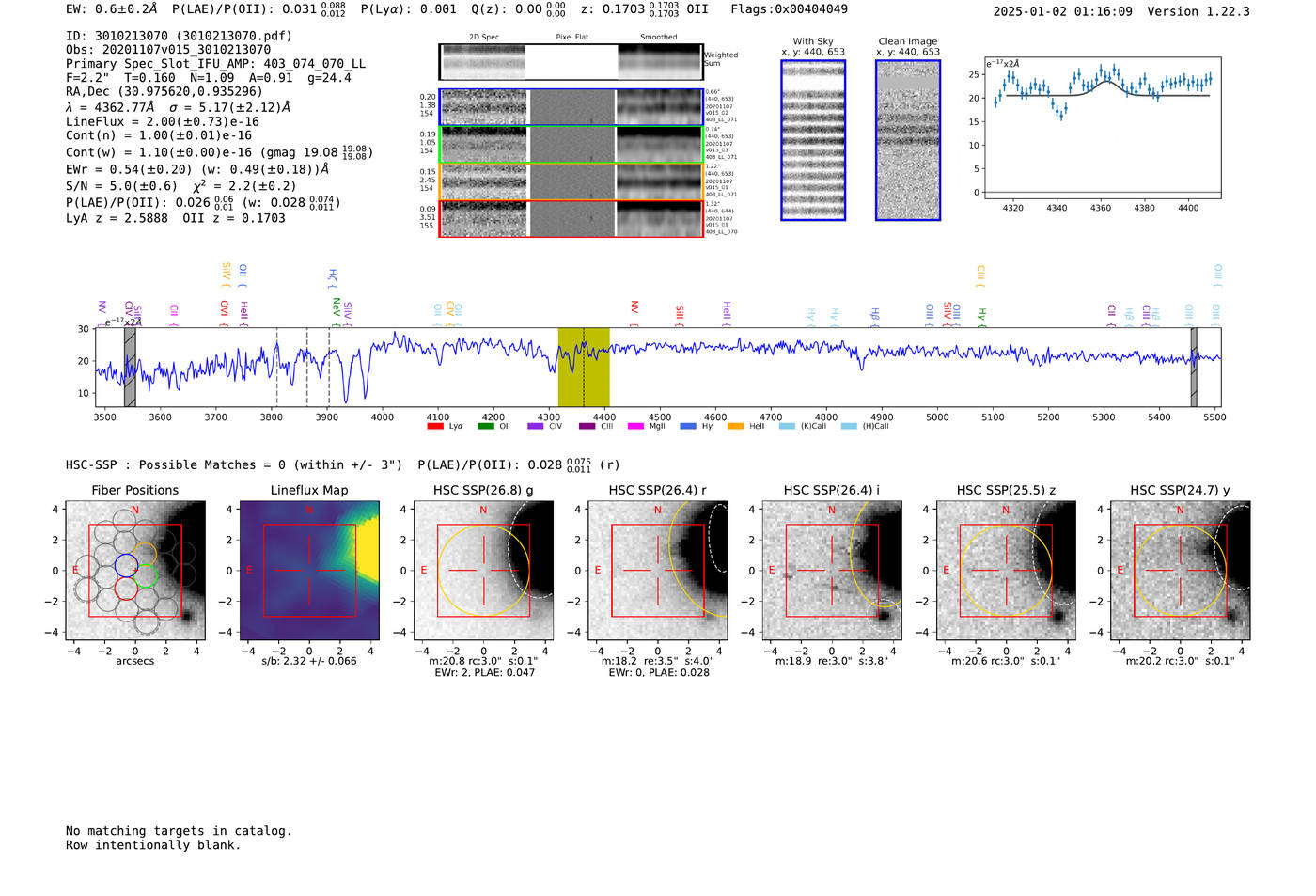Click the green fiber circle in Fiber Positions

coord(145,576)
